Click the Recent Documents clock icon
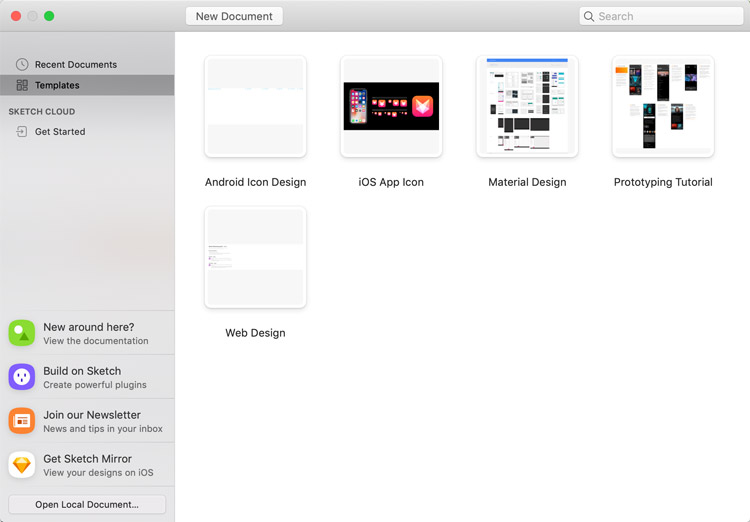750x522 pixels. coord(22,64)
